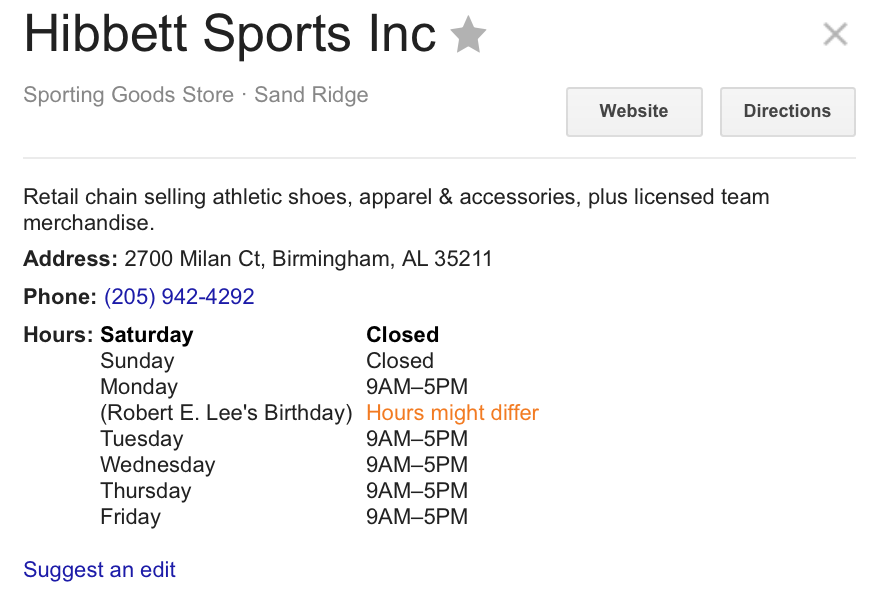Click the bold Saturday hours entry
Image resolution: width=872 pixels, height=590 pixels.
click(x=147, y=335)
